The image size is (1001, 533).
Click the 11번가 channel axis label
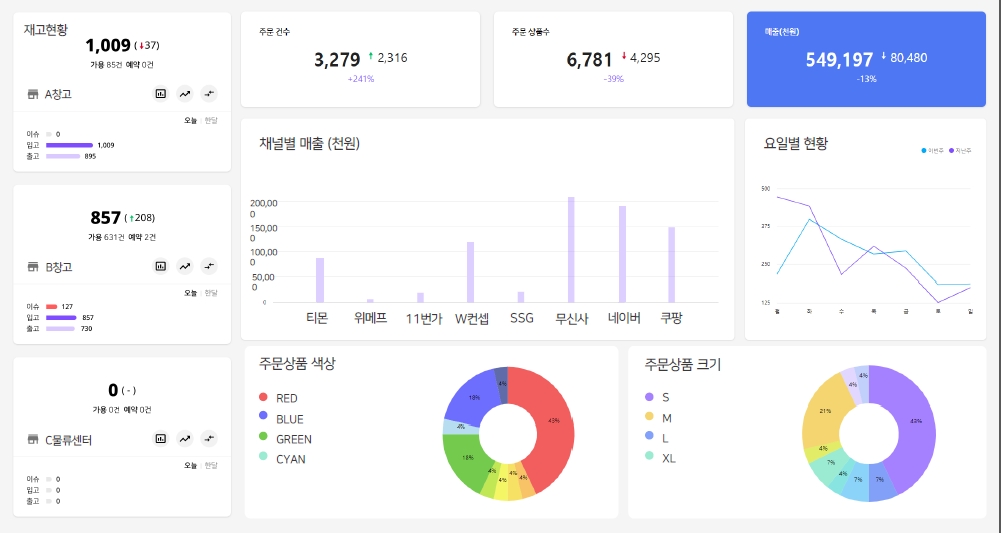(424, 319)
